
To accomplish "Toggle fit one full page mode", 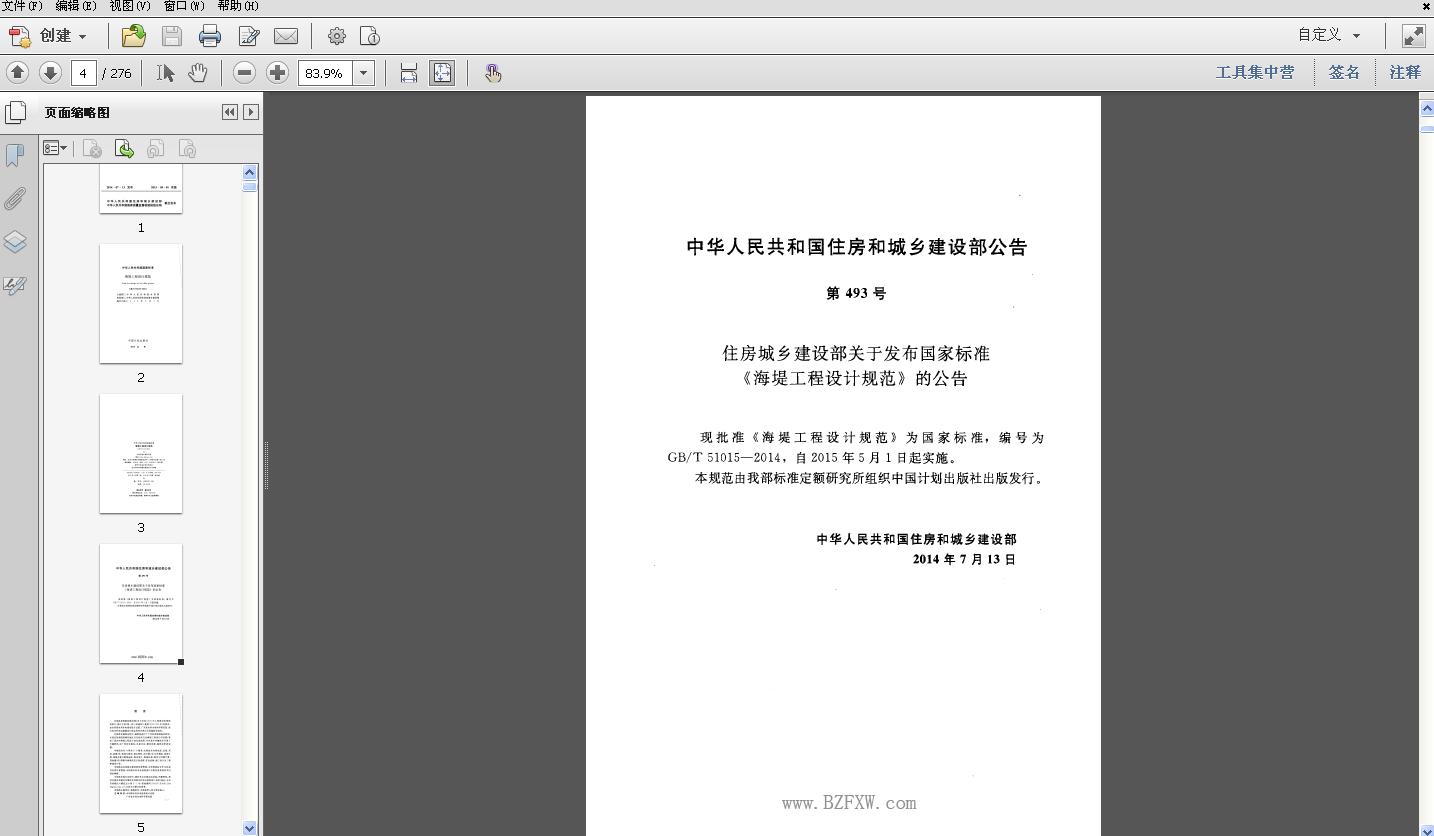I will click(441, 72).
